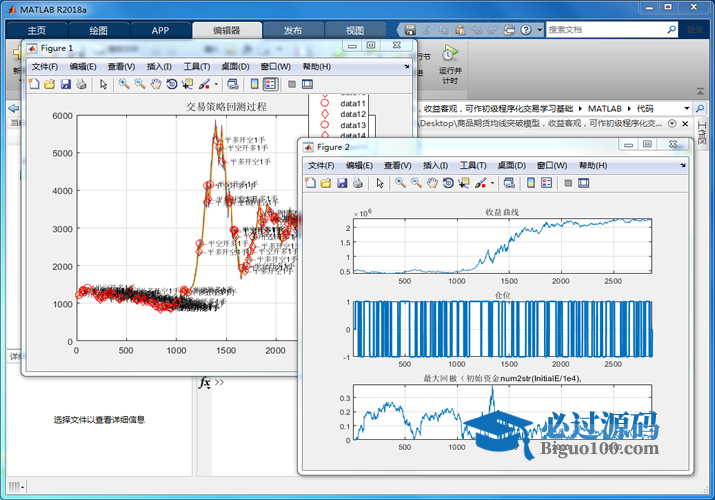Activate Zoom In tool in Figure 2
715x500 pixels.
point(400,183)
